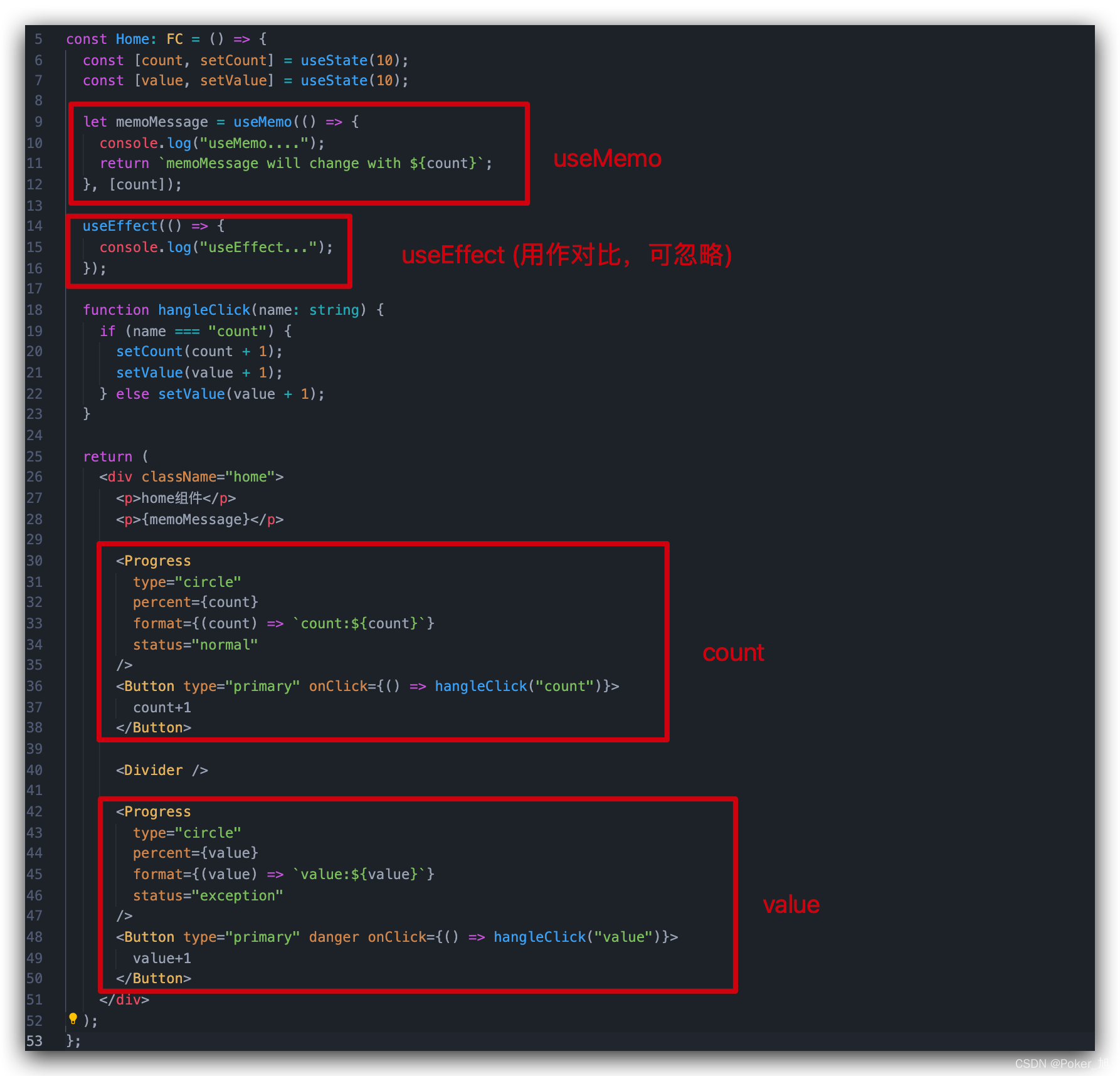The width and height of the screenshot is (1120, 1076).
Task: Click 'value+1' button label text
Action: (162, 958)
